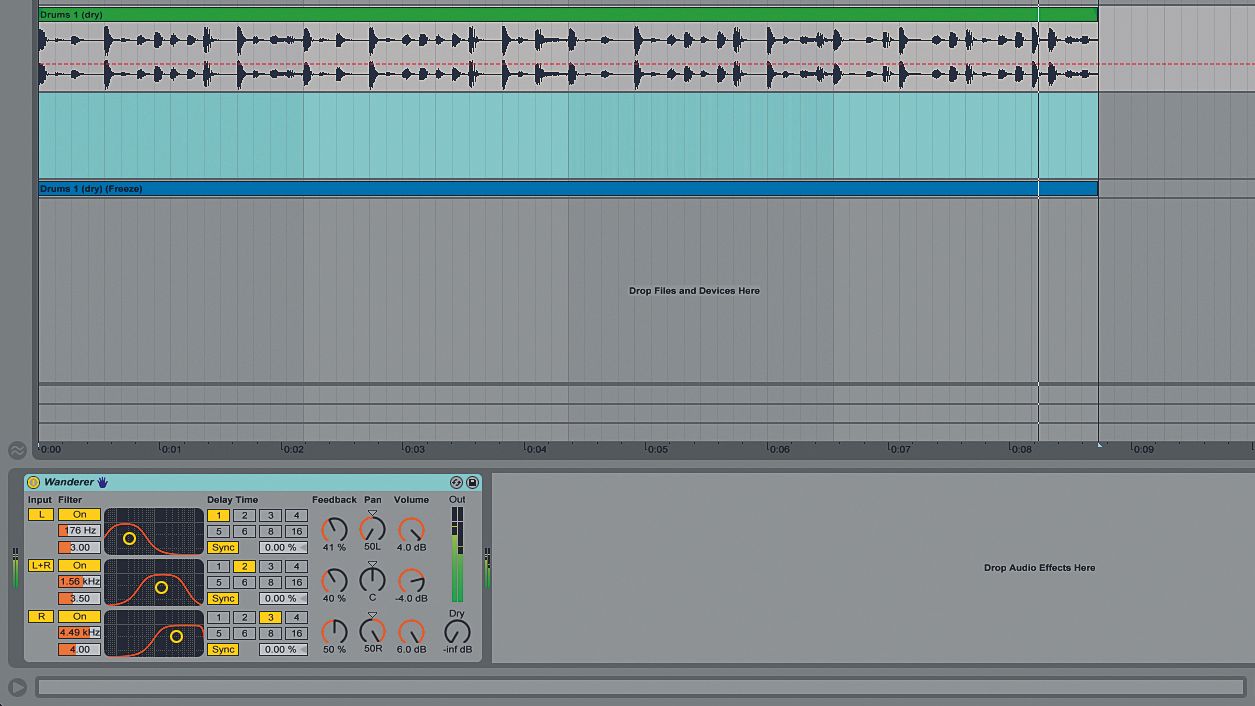
Task: Click the 3.50 filter bandwidth field
Action: (79, 599)
